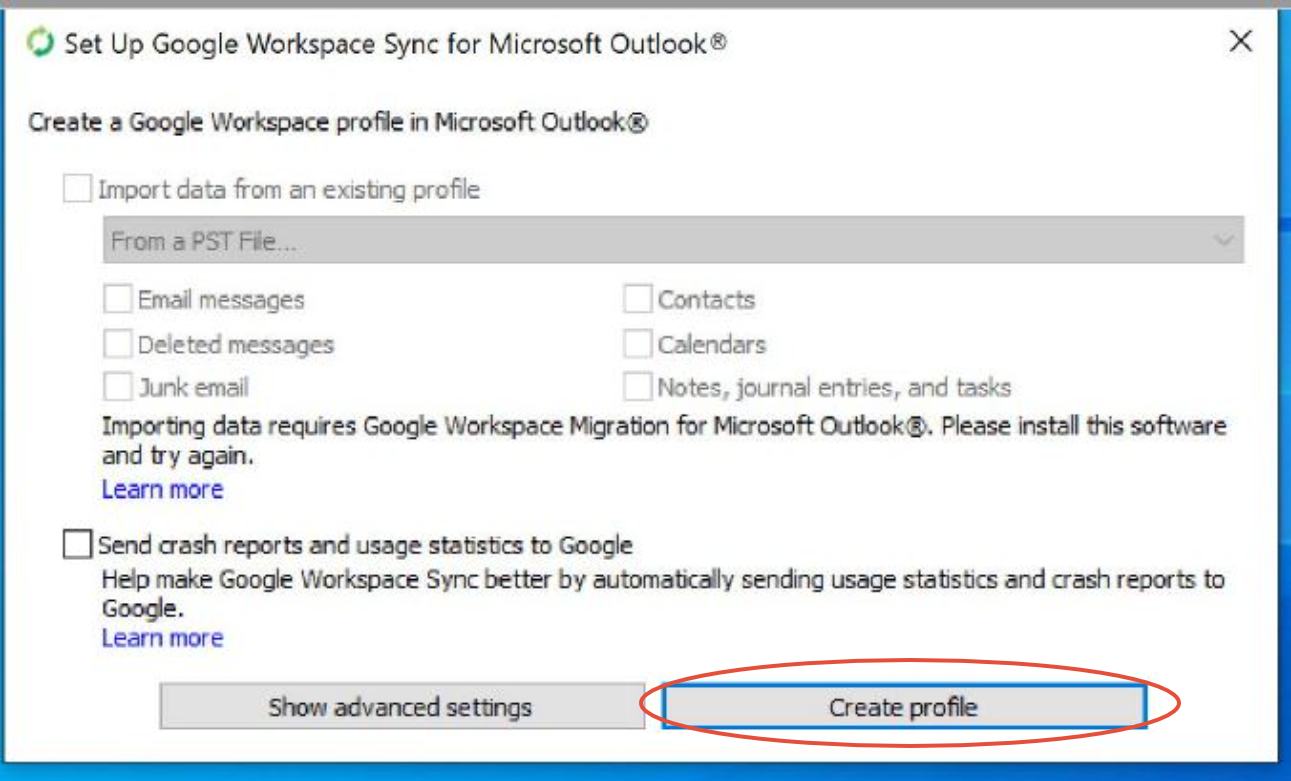Click the dialog title text
The image size is (1291, 781).
pos(395,44)
